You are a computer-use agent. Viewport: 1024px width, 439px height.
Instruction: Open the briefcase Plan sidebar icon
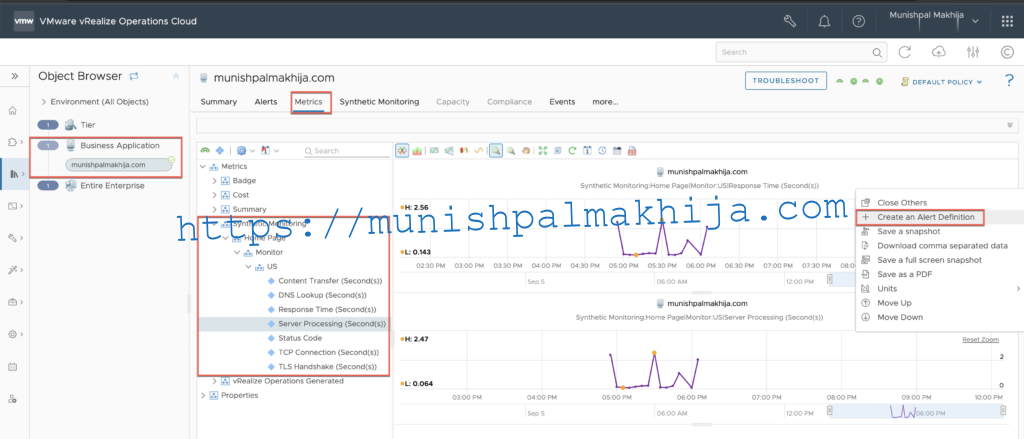[12, 302]
